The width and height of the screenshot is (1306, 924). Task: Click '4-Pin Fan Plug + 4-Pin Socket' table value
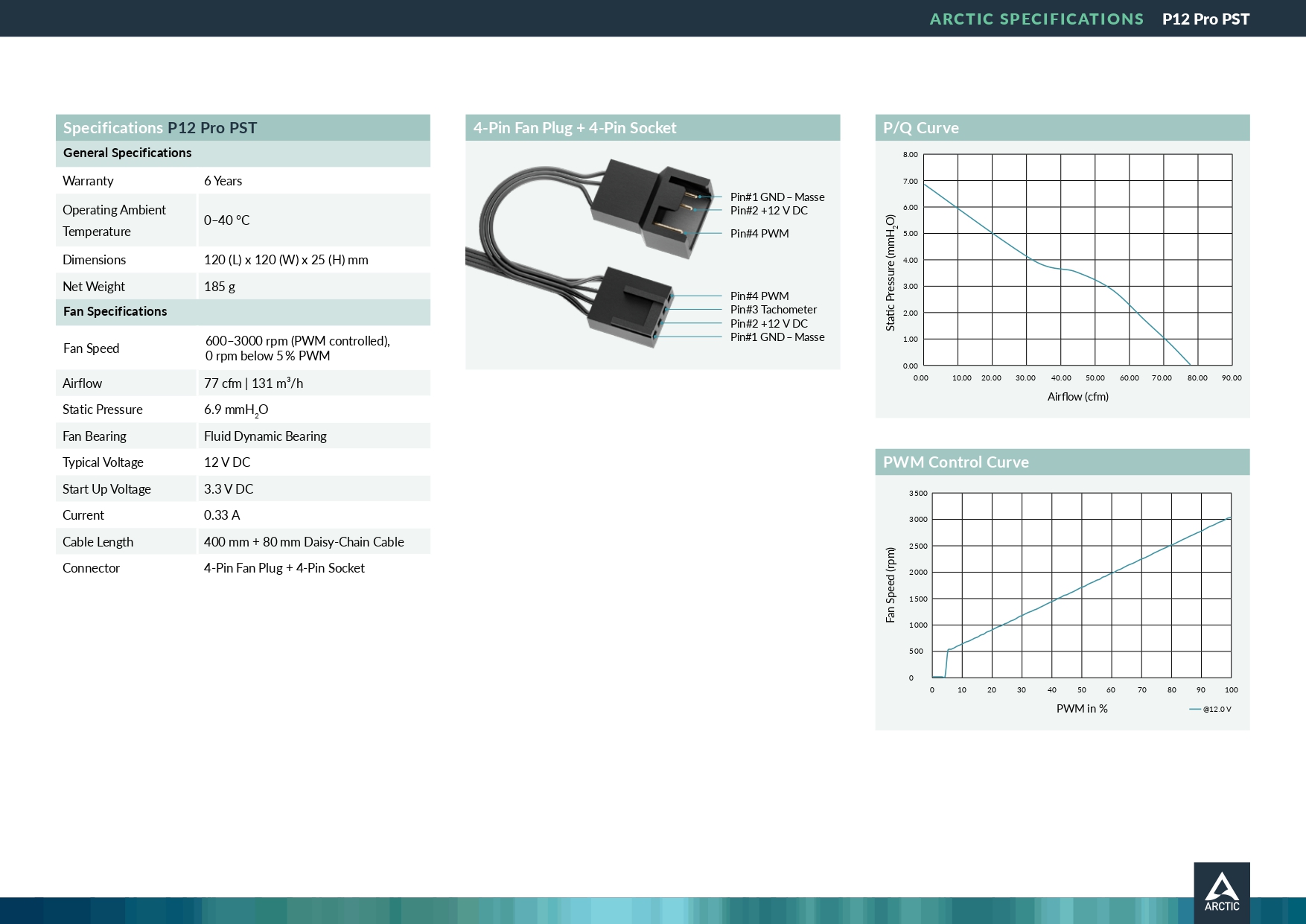coord(284,568)
